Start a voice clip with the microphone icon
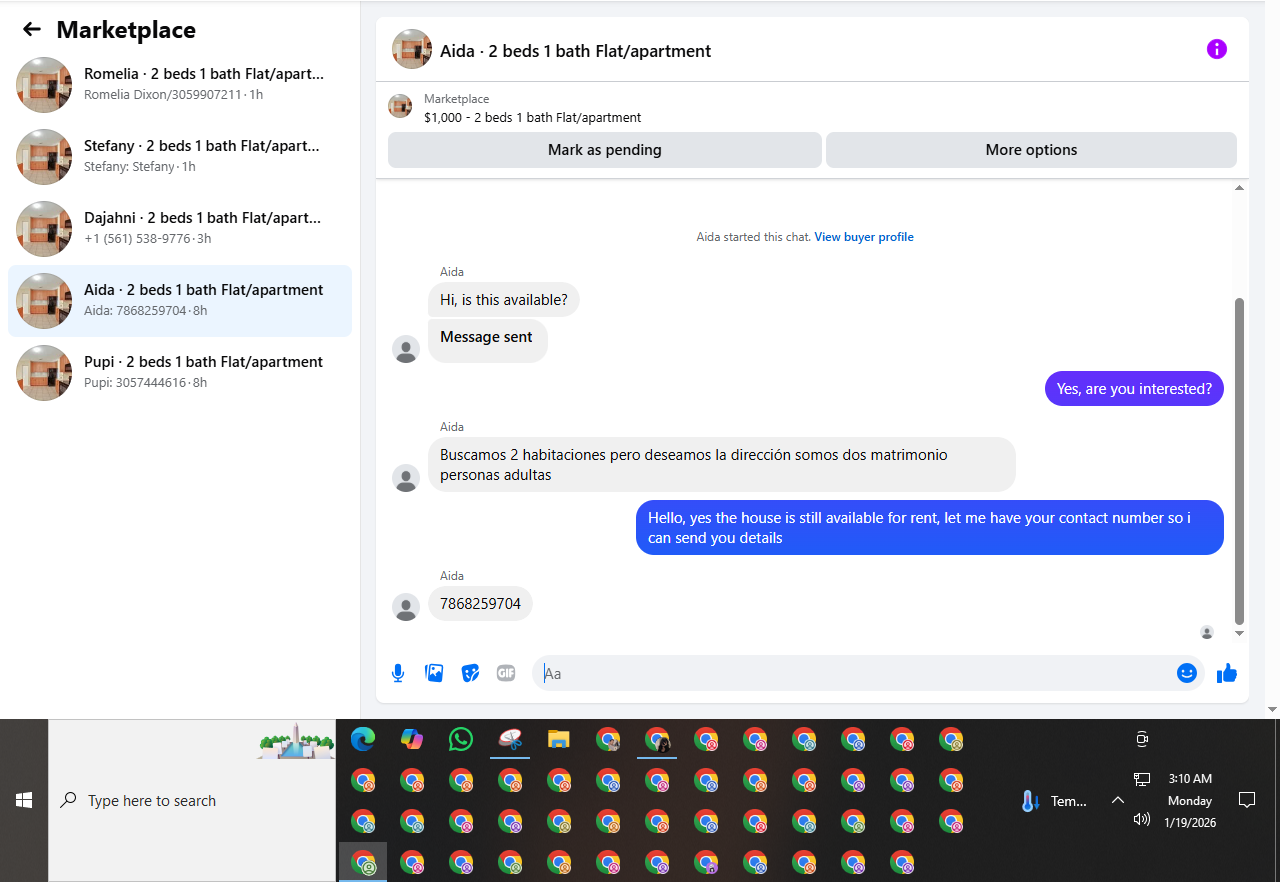This screenshot has height=882, width=1280. tap(398, 673)
